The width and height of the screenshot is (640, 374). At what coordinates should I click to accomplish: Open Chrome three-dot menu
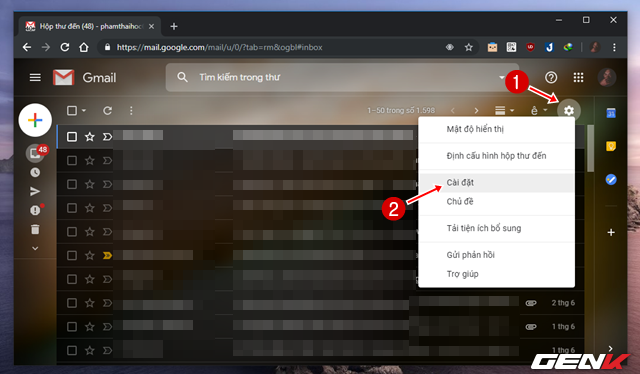click(614, 47)
